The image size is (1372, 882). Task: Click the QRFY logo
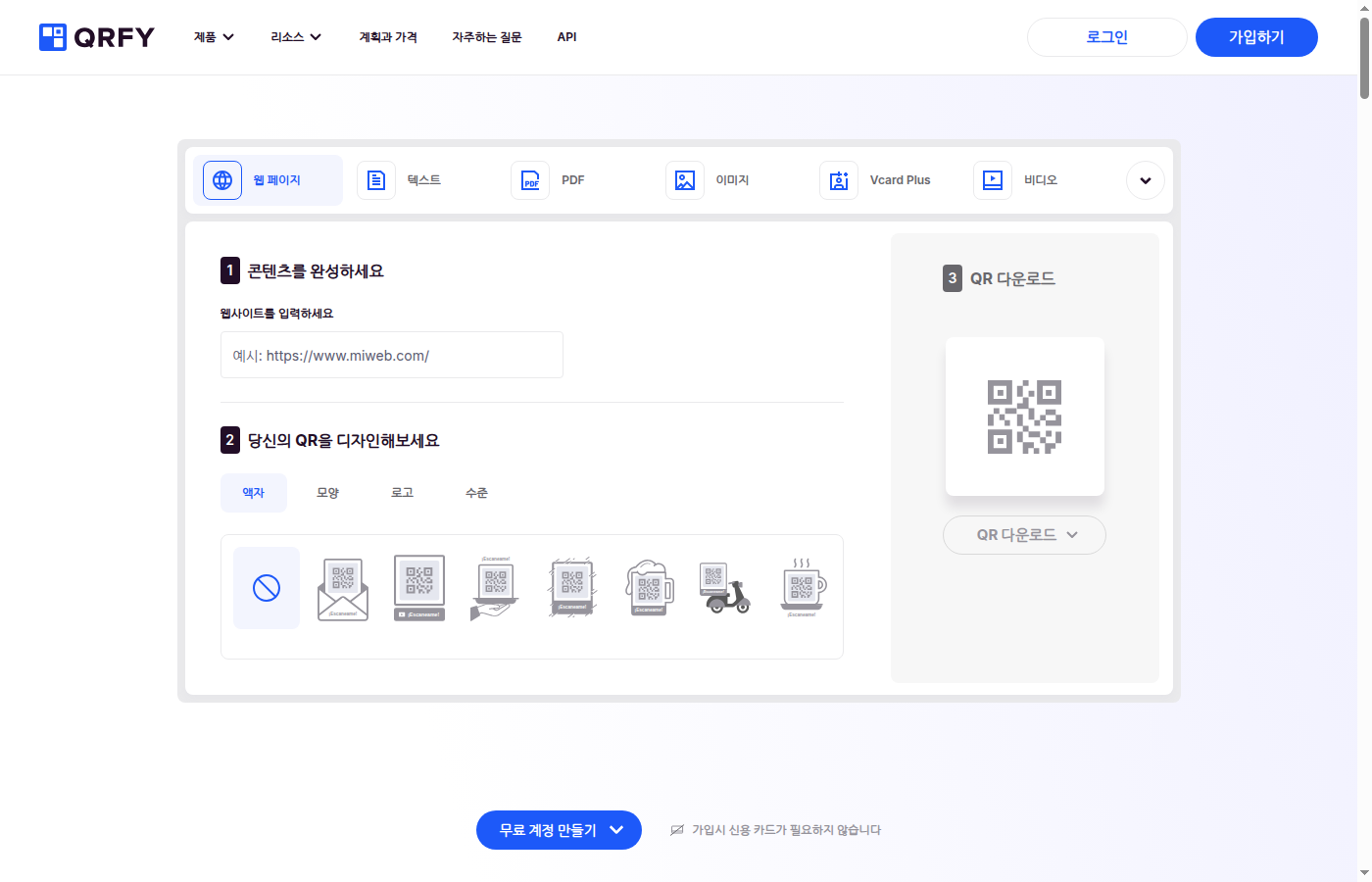pos(96,37)
